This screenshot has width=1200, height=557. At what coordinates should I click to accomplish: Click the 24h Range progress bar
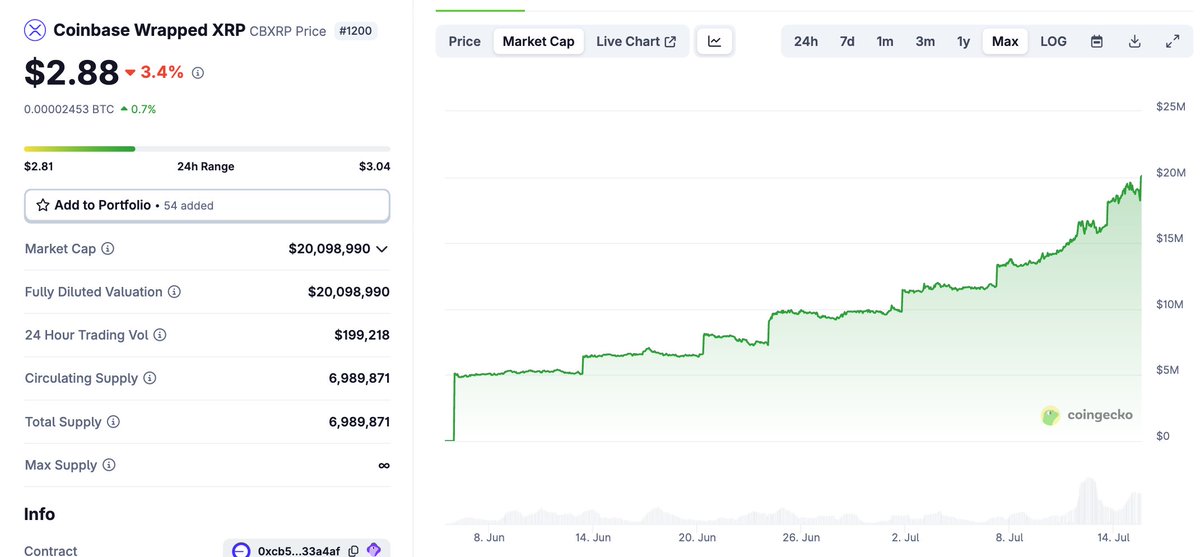pos(207,149)
